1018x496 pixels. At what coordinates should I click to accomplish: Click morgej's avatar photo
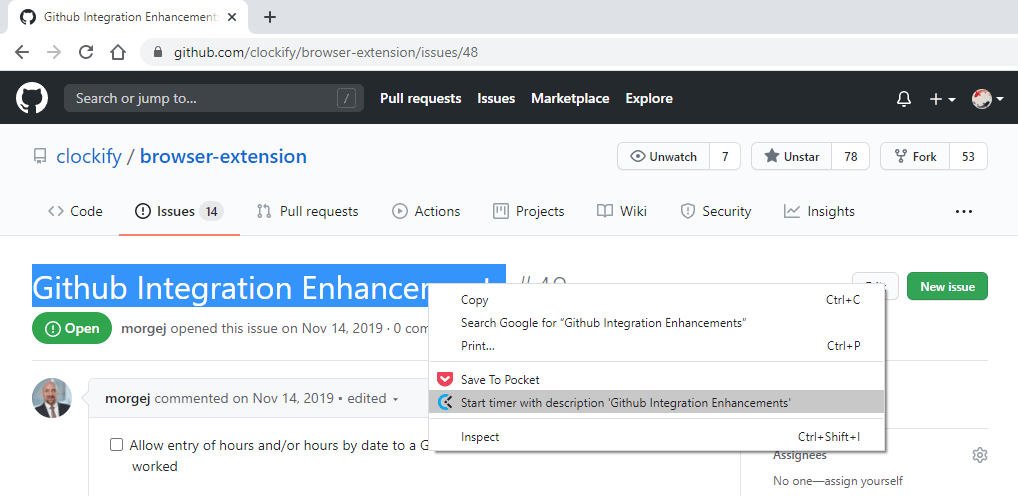(52, 398)
